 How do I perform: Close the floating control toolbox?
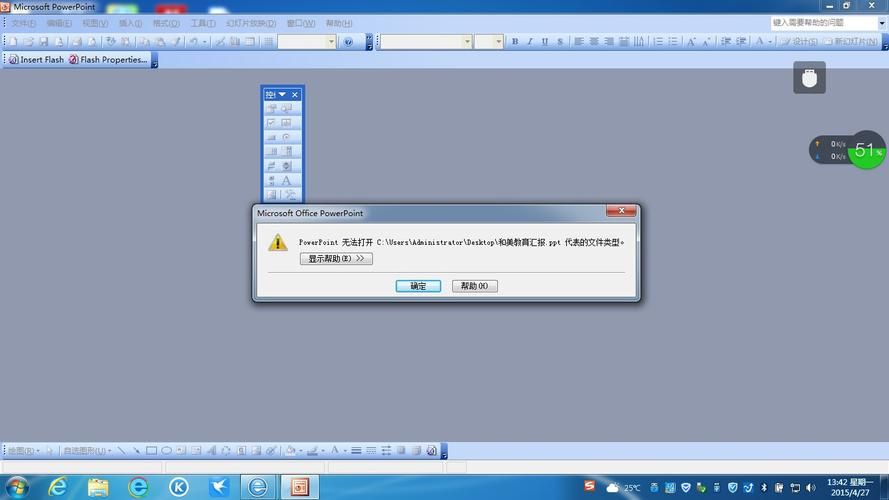(295, 95)
